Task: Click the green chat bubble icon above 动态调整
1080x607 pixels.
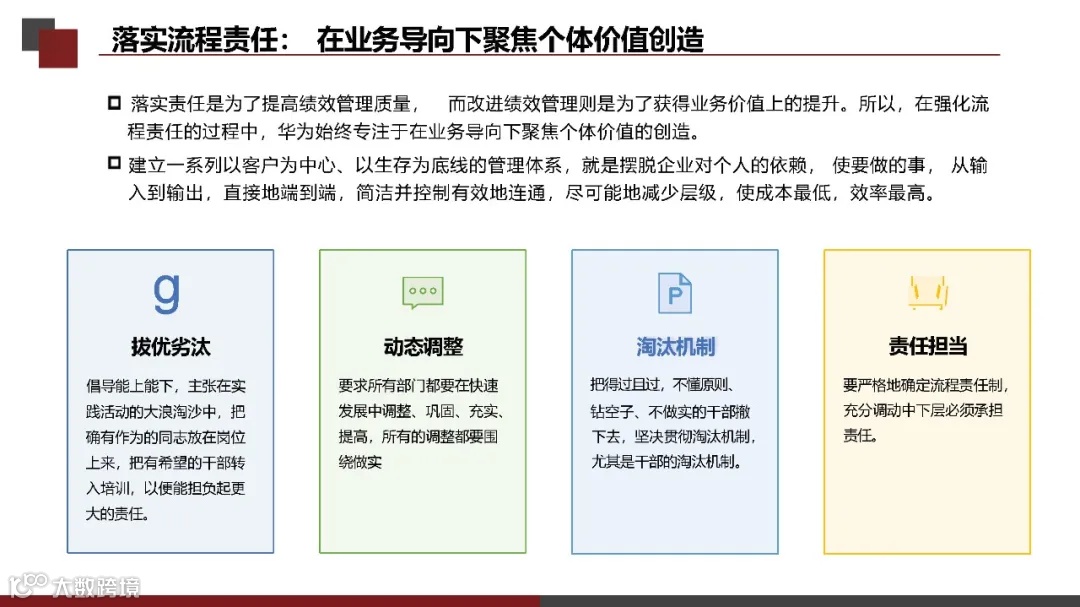Action: pos(421,292)
